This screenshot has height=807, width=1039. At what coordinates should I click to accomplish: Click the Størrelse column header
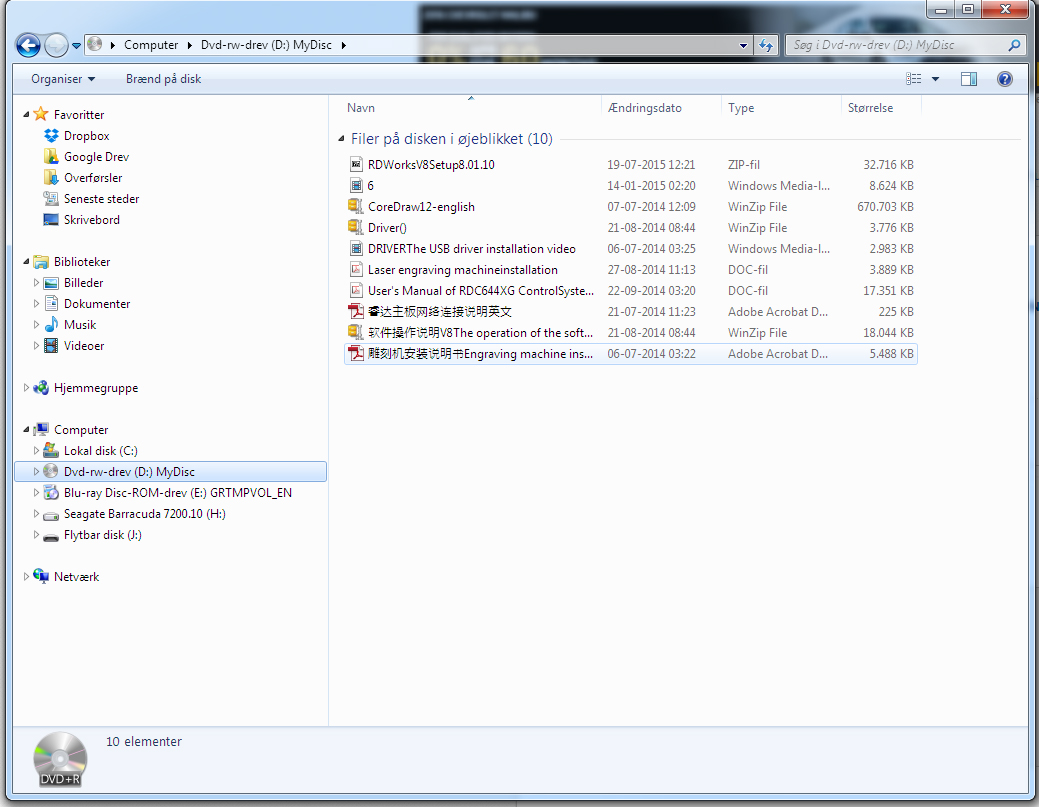click(x=870, y=108)
